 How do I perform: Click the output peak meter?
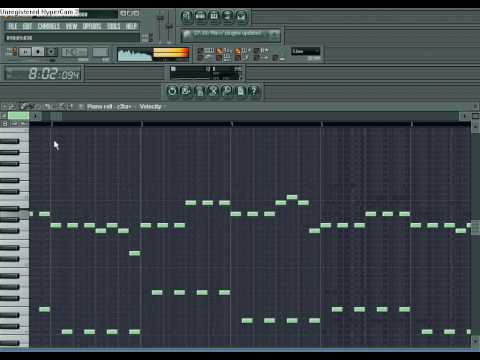171,54
